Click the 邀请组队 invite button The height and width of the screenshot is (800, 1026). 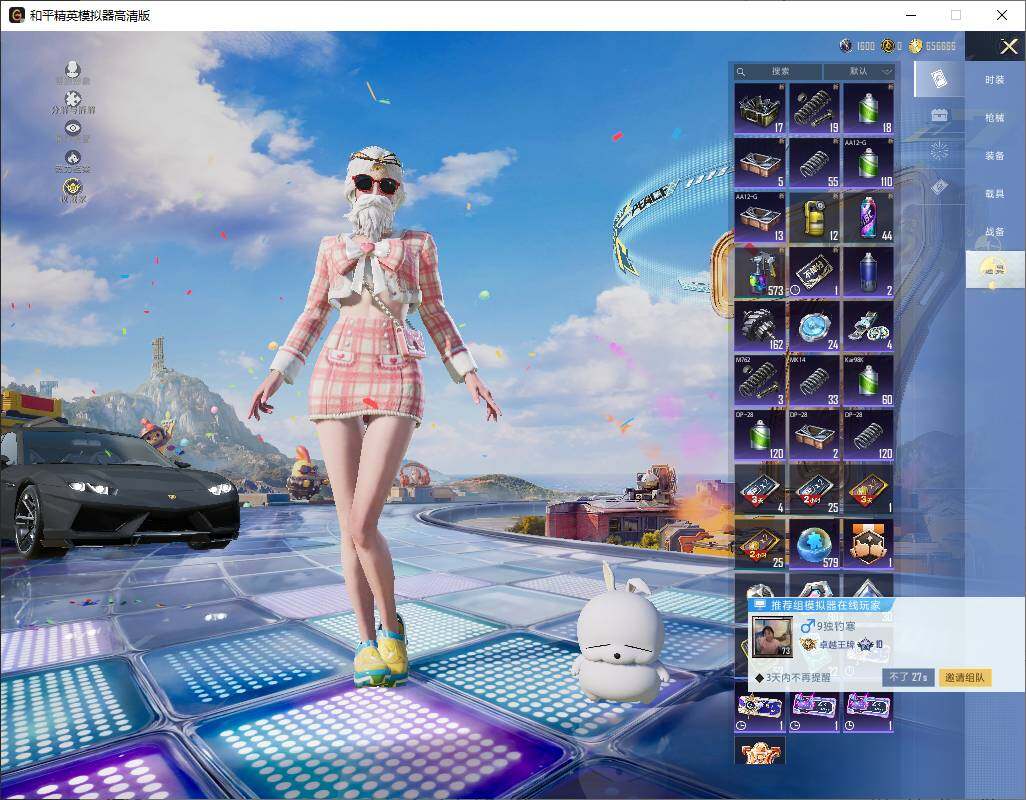click(964, 678)
